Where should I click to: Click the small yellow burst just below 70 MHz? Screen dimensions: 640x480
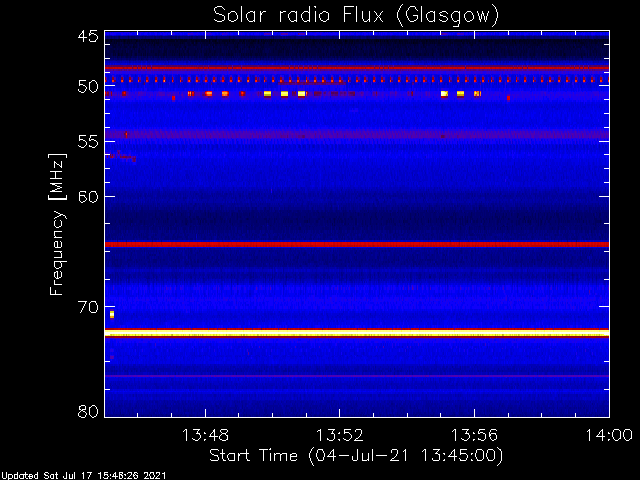[112, 315]
